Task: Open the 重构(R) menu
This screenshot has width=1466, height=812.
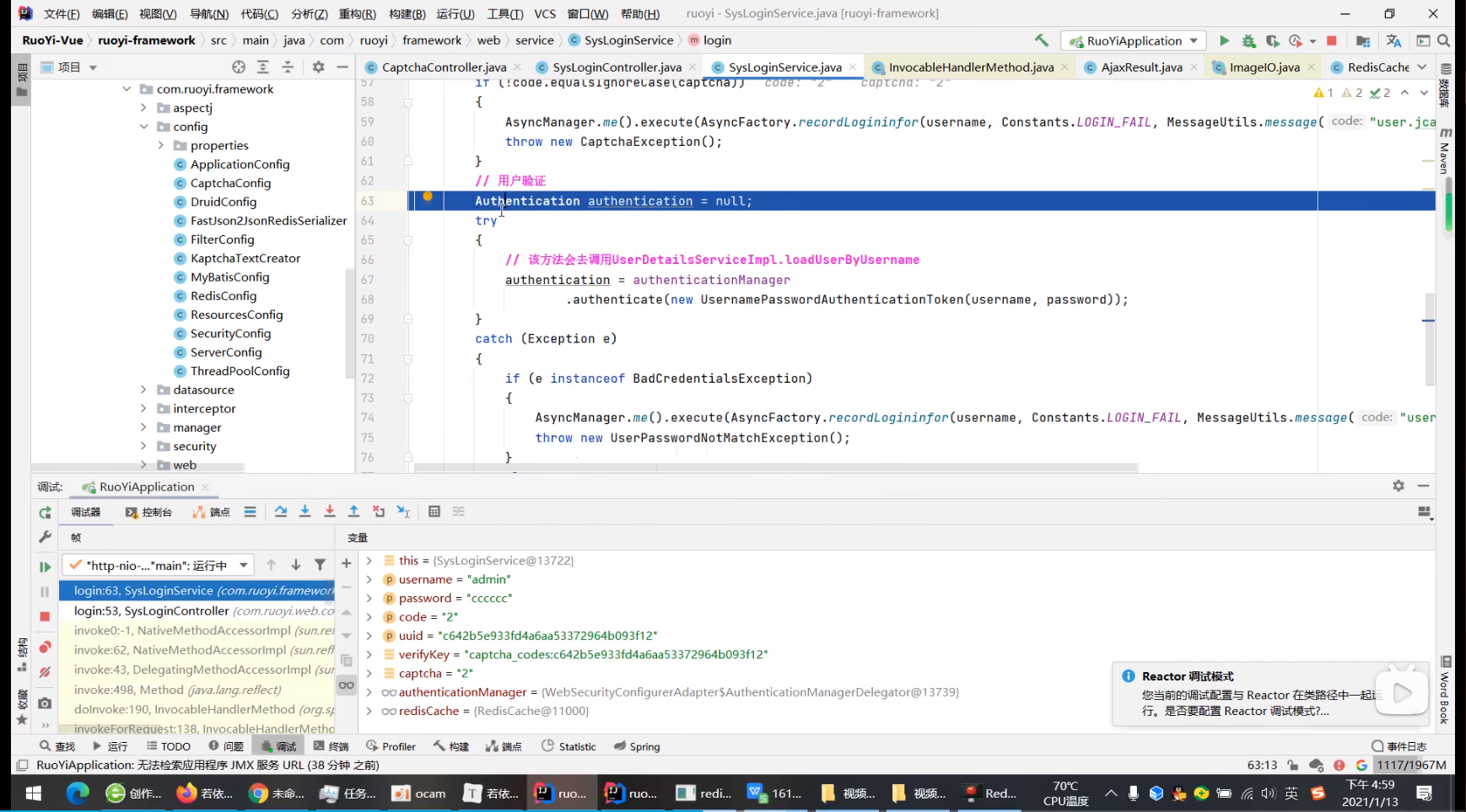Action: tap(357, 13)
